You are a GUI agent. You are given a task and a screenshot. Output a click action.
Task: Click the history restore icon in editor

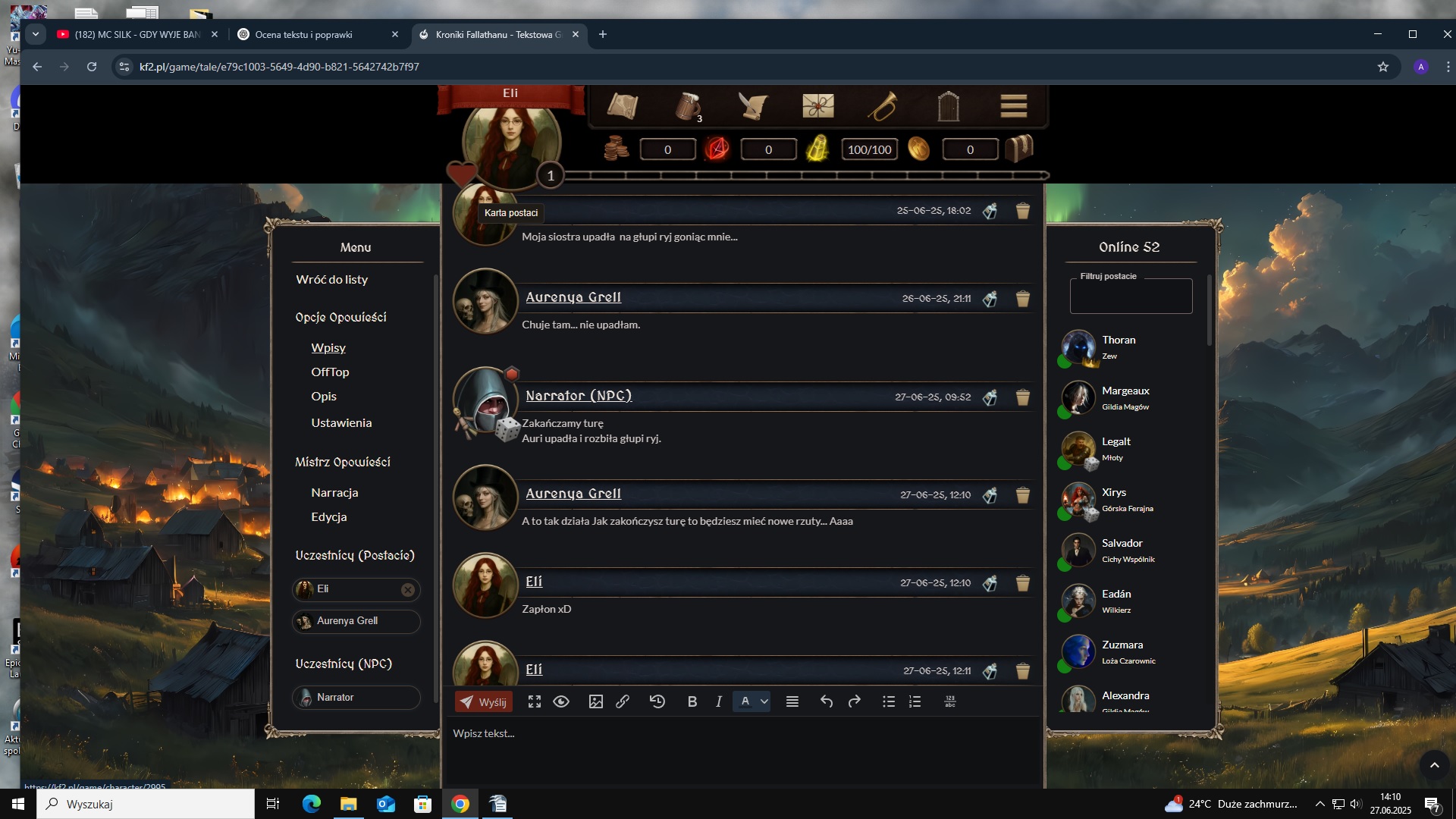657,702
